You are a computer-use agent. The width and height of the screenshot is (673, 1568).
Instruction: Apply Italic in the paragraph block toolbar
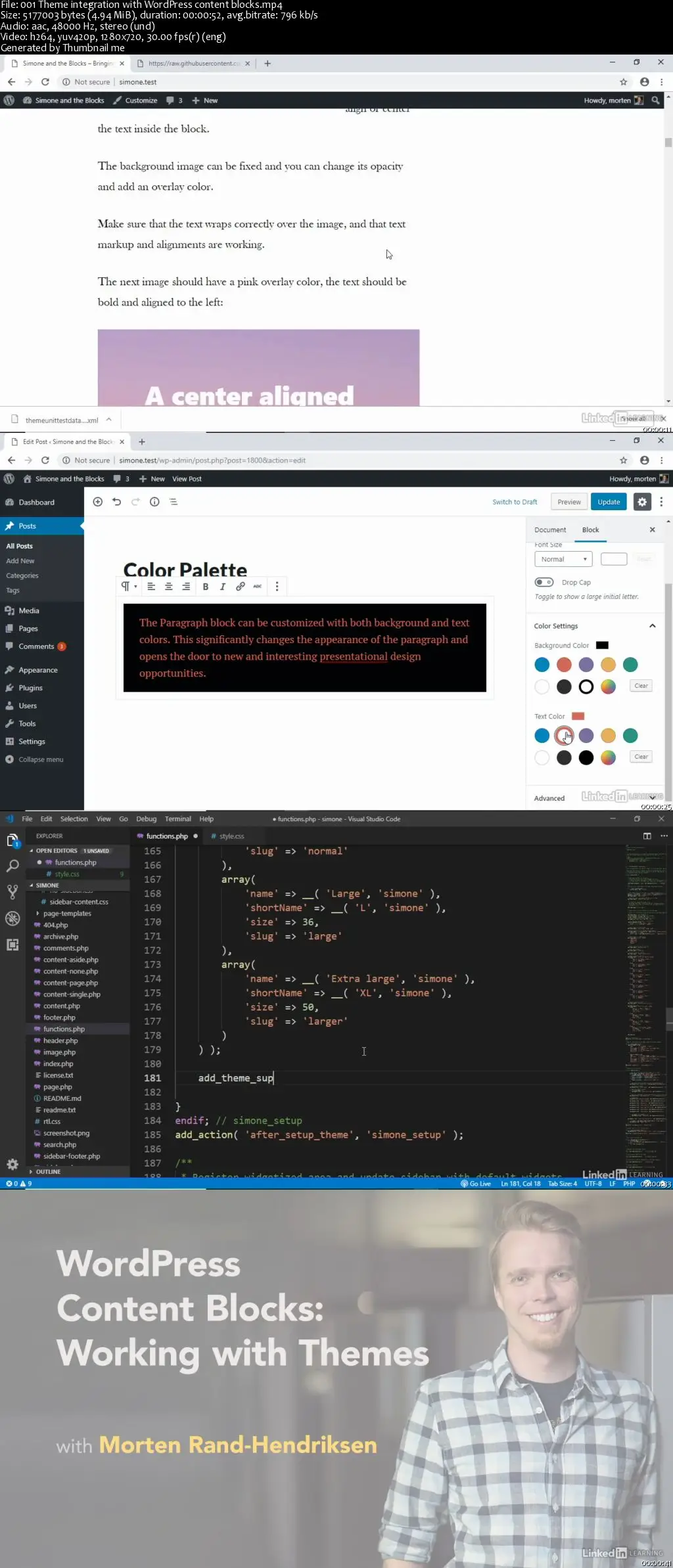coord(223,587)
